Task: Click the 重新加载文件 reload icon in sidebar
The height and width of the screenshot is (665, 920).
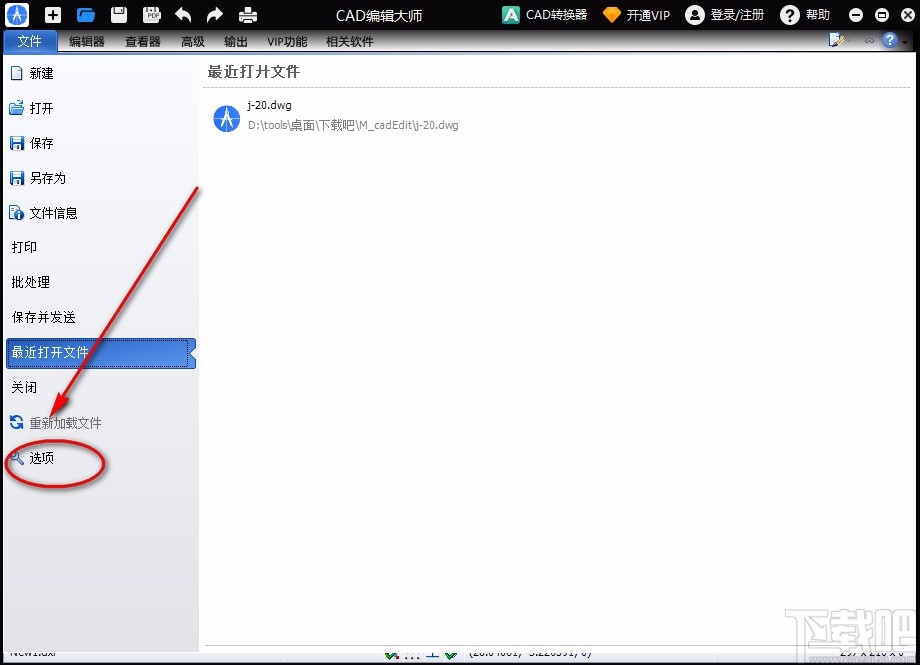Action: [16, 423]
